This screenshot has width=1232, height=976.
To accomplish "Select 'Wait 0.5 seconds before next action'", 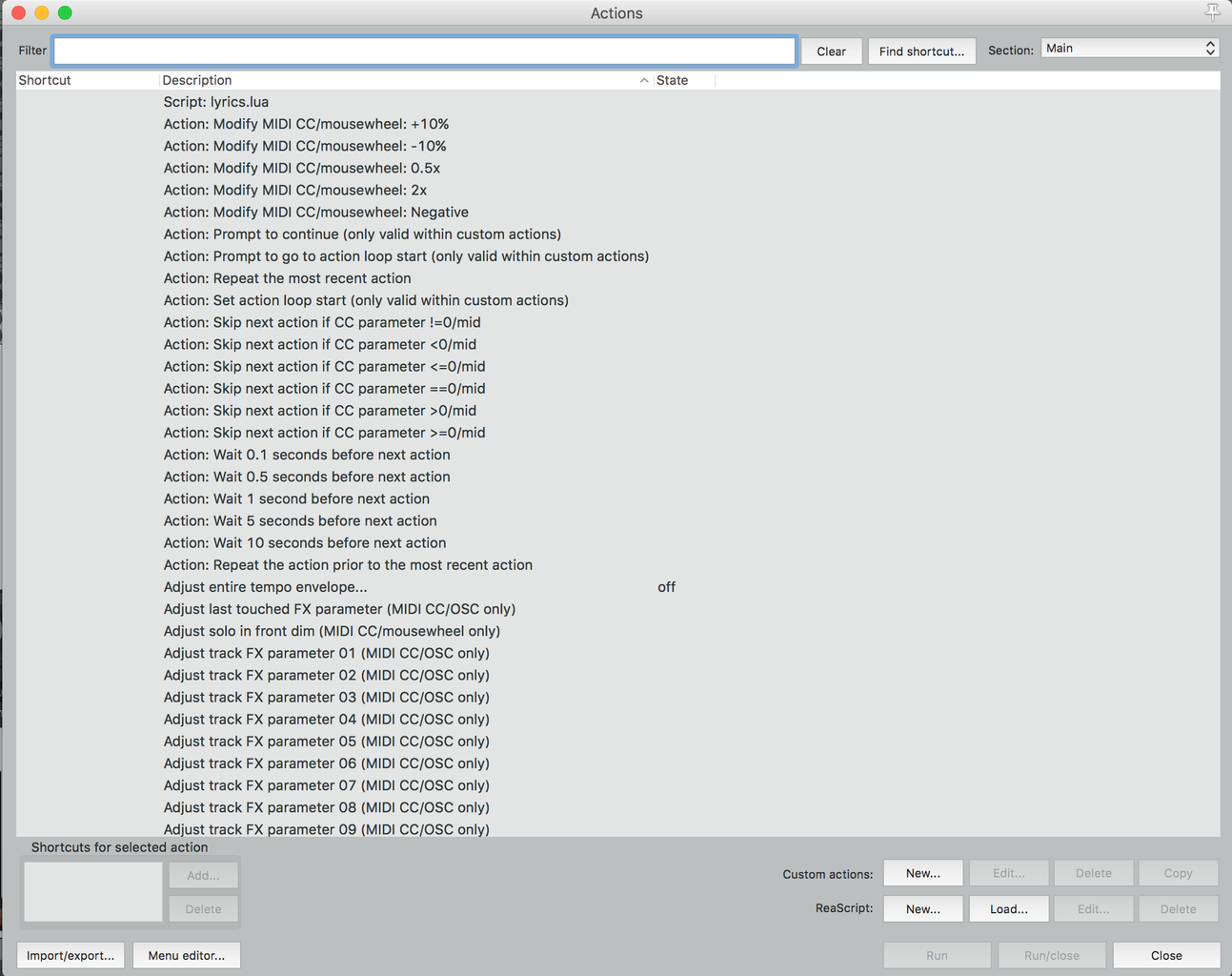I will (x=617, y=477).
